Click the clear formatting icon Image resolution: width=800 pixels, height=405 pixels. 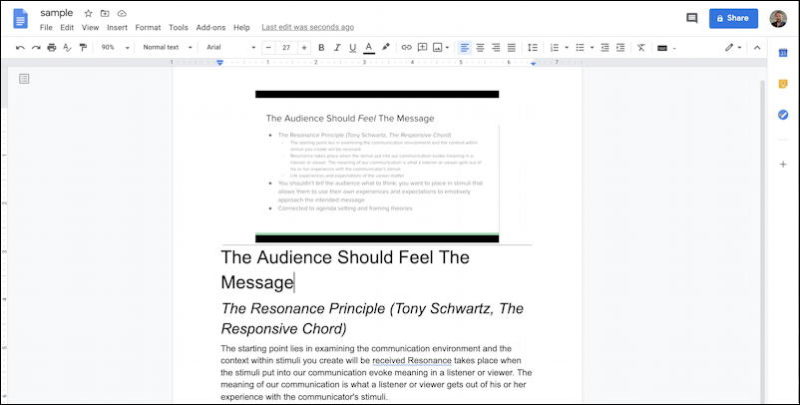tap(641, 47)
